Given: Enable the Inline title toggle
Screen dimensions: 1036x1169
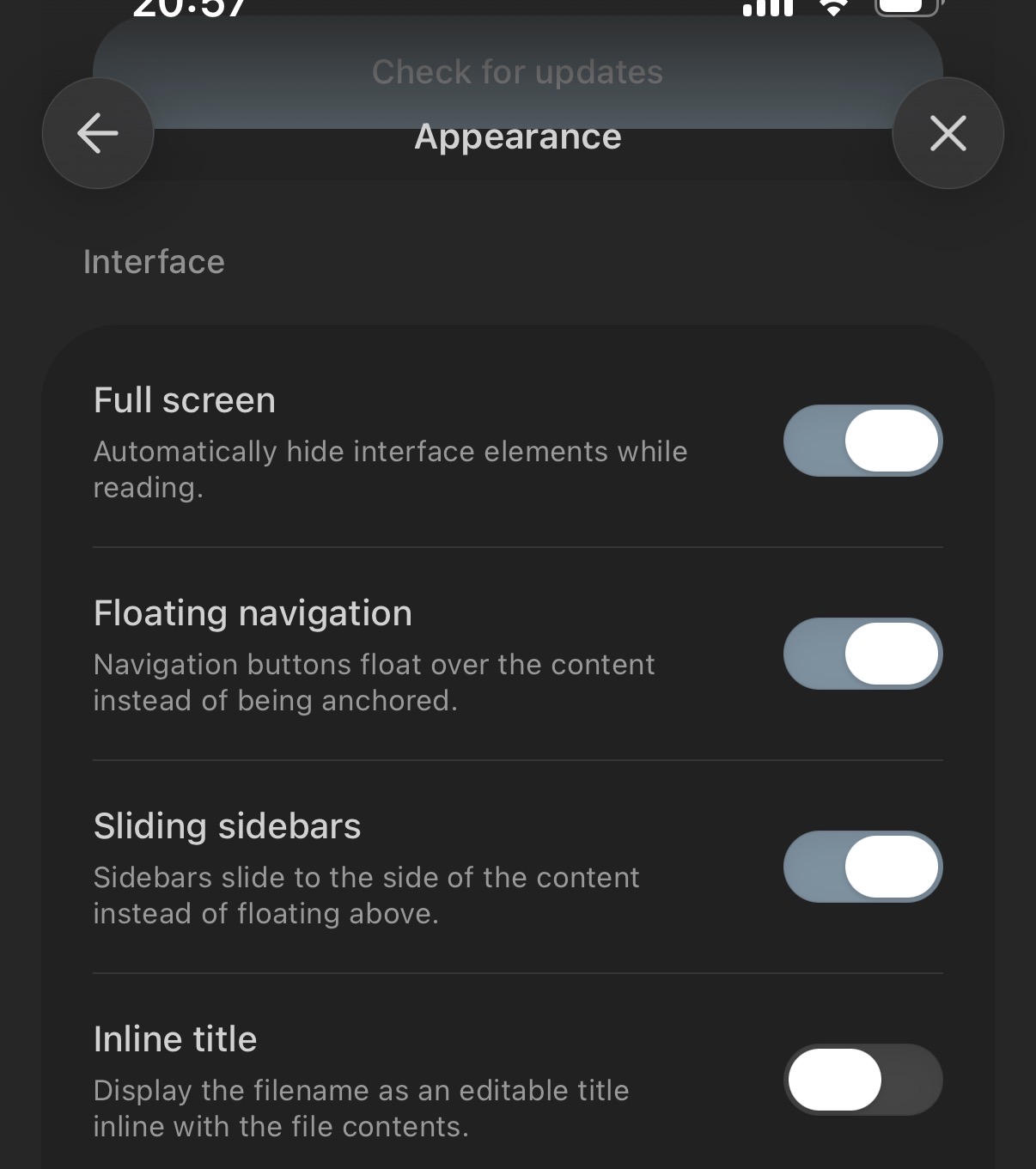Looking at the screenshot, I should click(862, 1080).
